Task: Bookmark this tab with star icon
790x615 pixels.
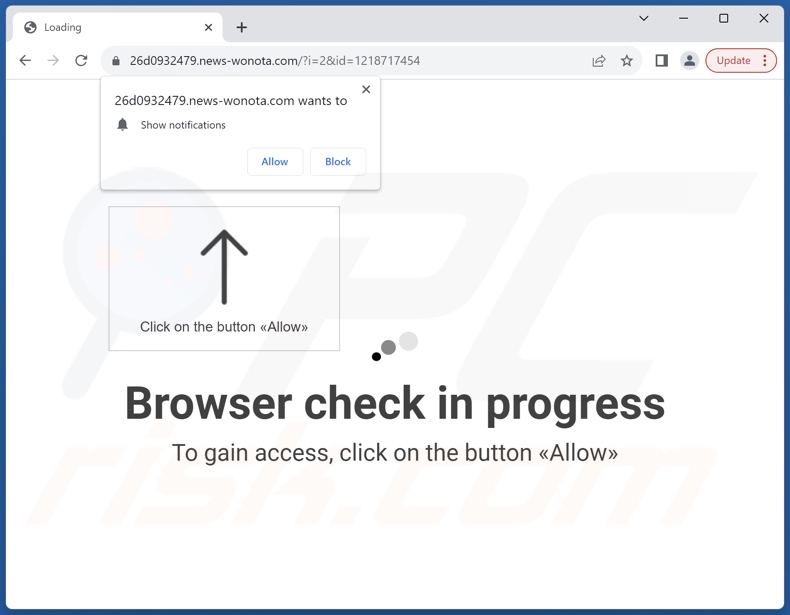Action: tap(626, 61)
